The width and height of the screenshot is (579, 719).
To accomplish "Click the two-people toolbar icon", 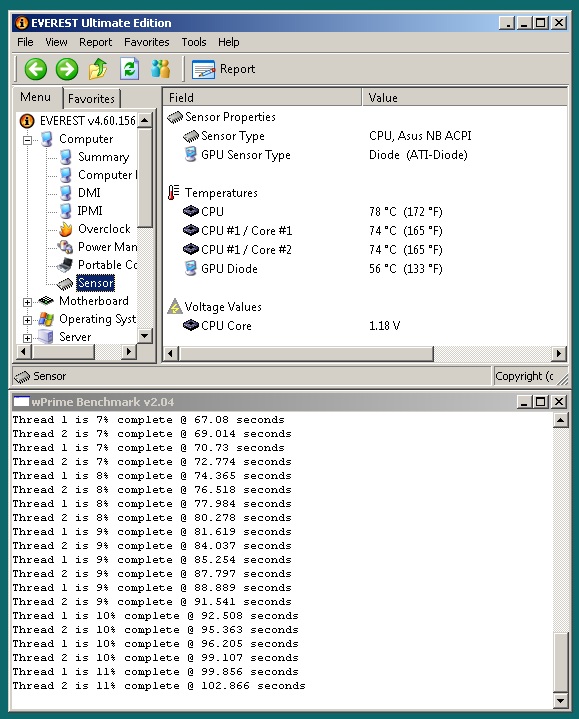I will tap(160, 69).
